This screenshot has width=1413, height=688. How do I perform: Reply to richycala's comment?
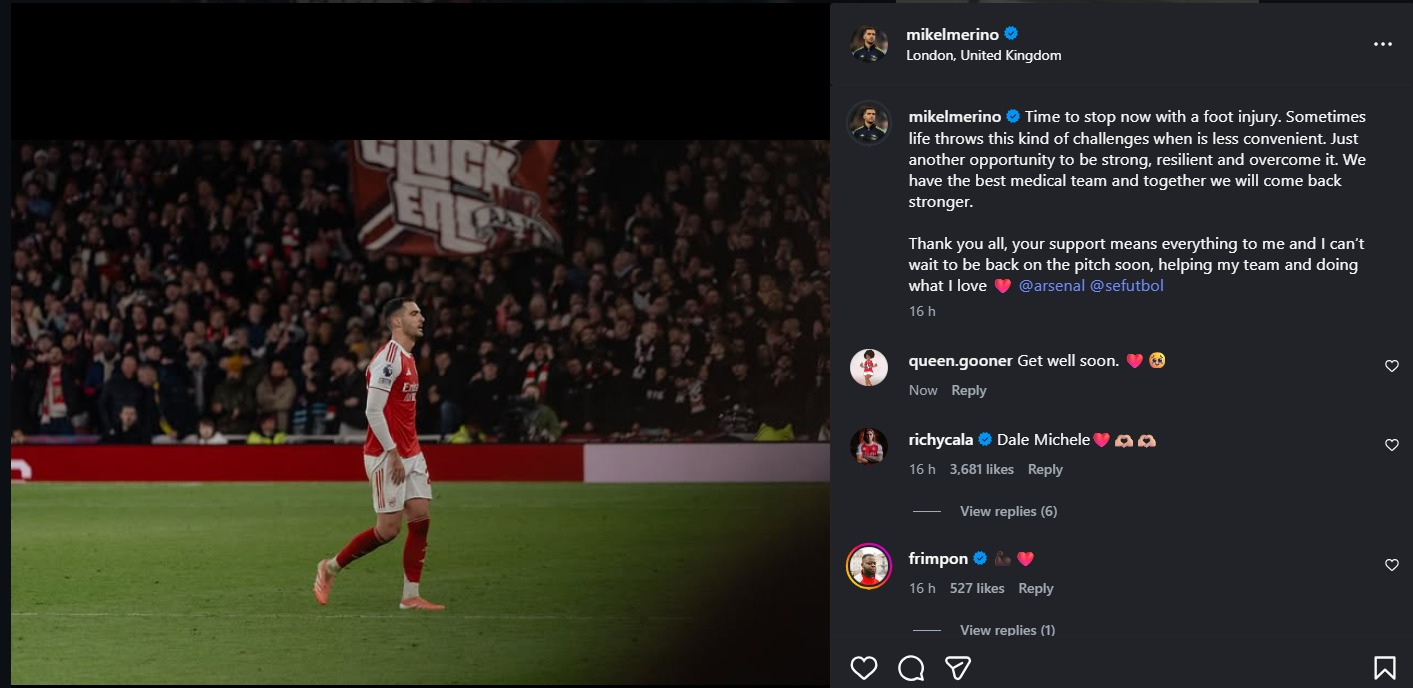1045,469
